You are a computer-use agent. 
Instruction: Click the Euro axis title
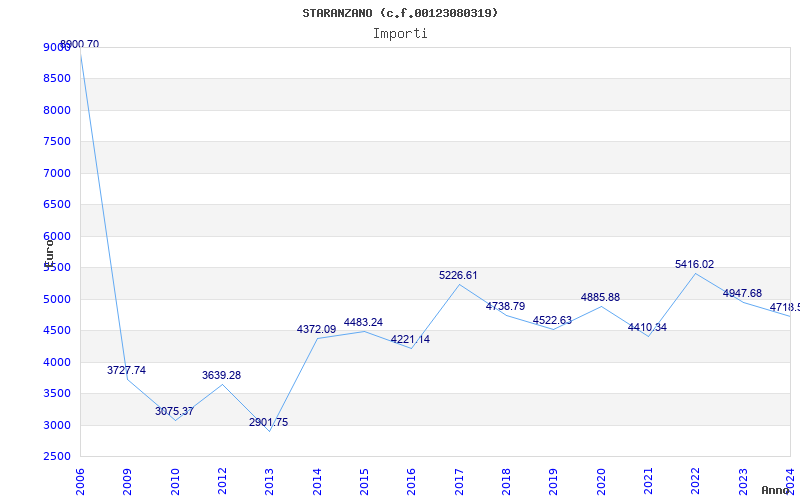[49, 253]
